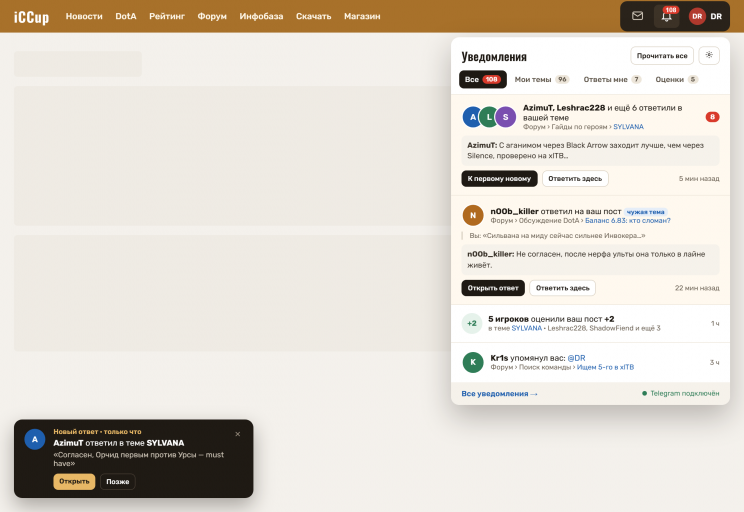Click Ответить здесь under n00b_killer reply
The width and height of the screenshot is (744, 512).
tap(562, 288)
